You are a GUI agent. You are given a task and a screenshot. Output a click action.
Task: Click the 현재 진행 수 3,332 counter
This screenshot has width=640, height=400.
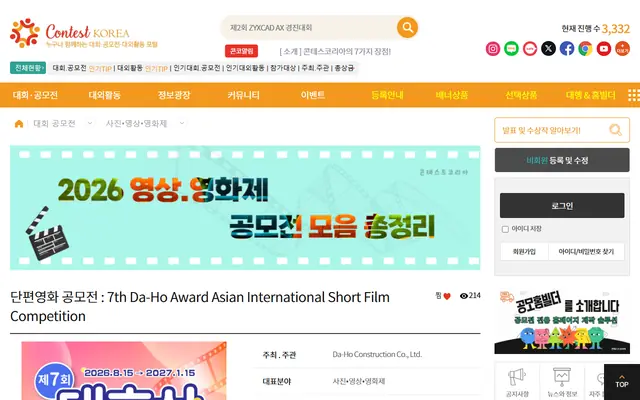click(x=596, y=29)
